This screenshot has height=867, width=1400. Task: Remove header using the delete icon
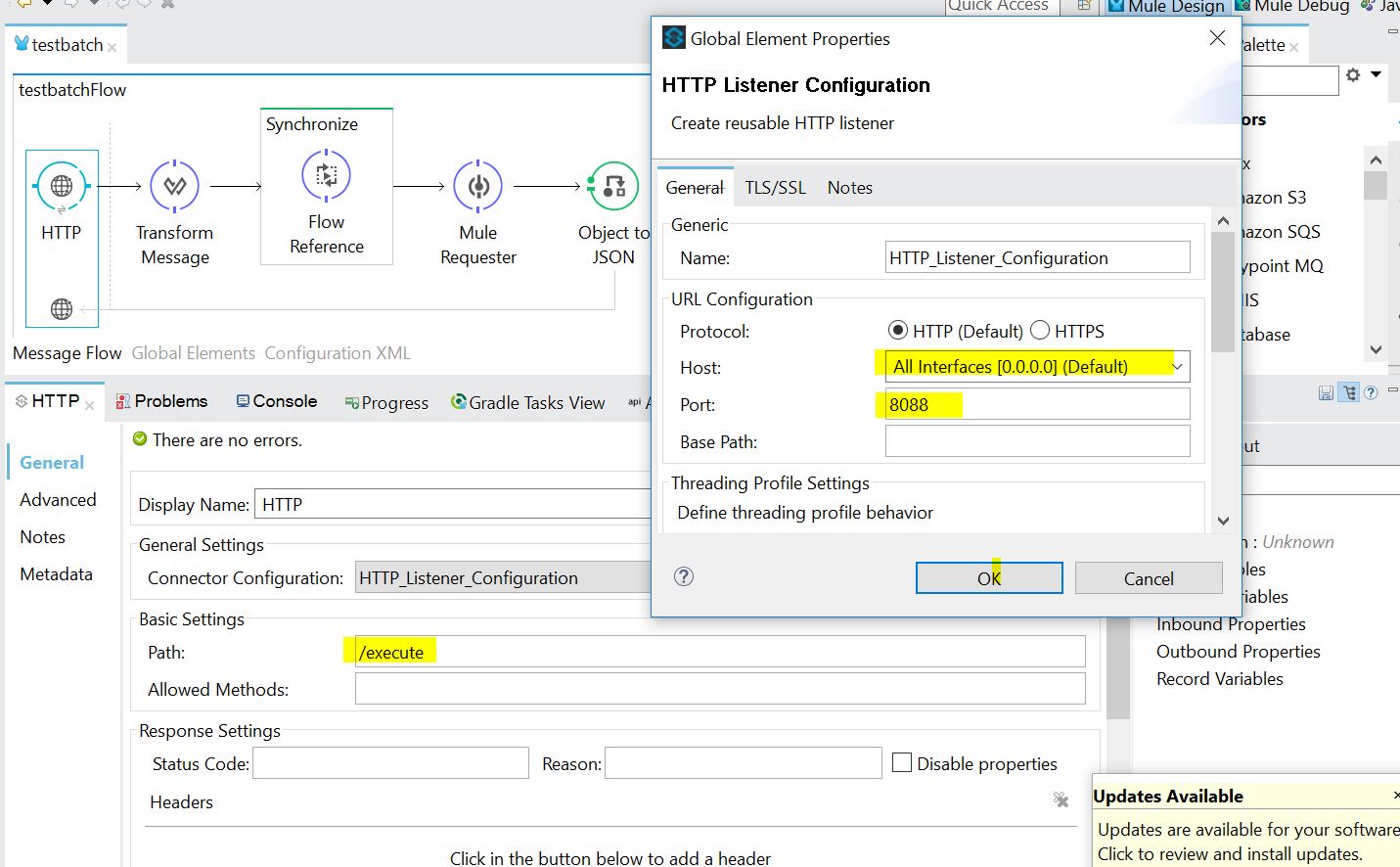tap(1061, 799)
